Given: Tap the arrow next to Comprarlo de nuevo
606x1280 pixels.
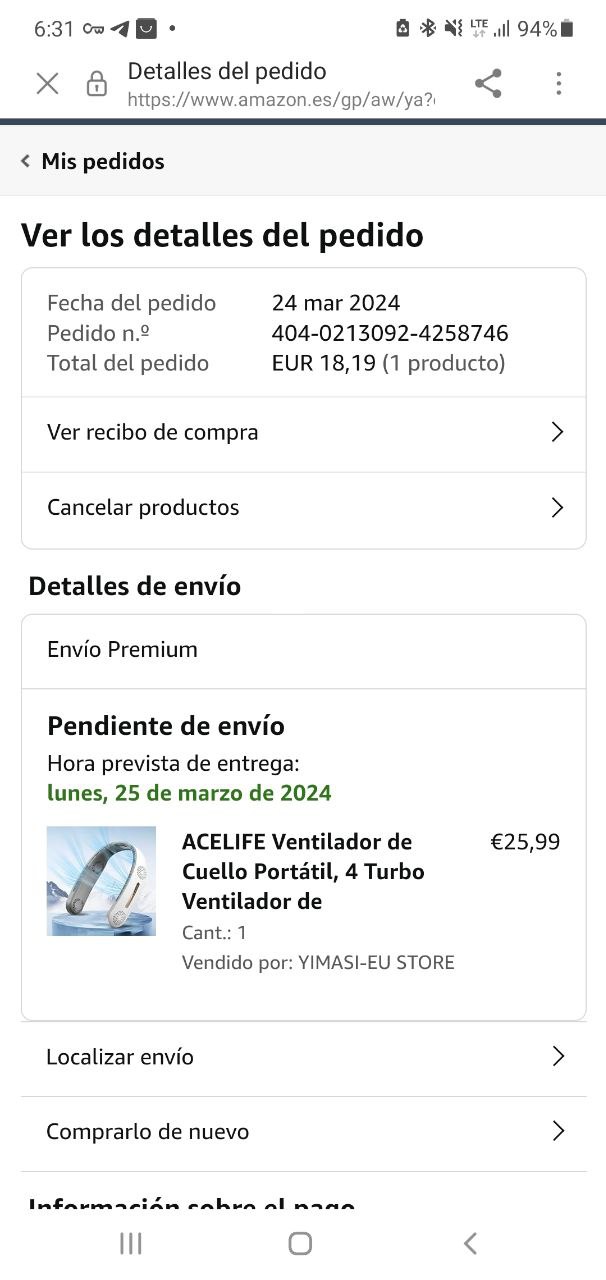Looking at the screenshot, I should tap(558, 1132).
